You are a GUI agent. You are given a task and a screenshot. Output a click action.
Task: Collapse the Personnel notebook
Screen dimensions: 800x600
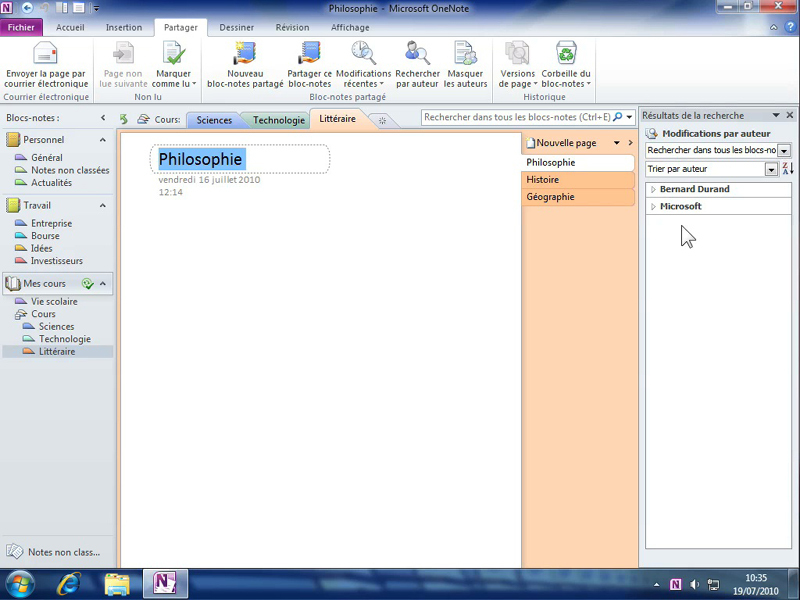(103, 140)
